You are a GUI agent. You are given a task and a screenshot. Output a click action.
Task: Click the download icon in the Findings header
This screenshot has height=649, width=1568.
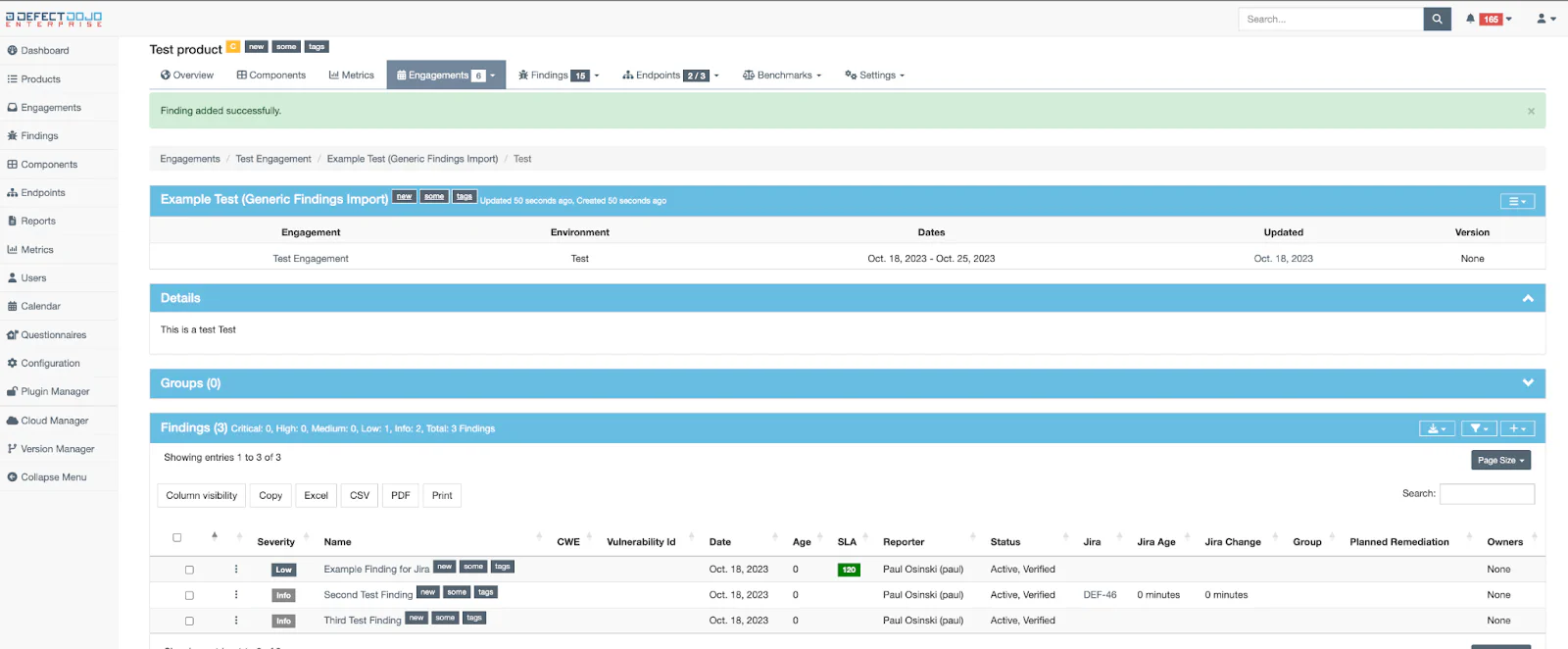1436,428
